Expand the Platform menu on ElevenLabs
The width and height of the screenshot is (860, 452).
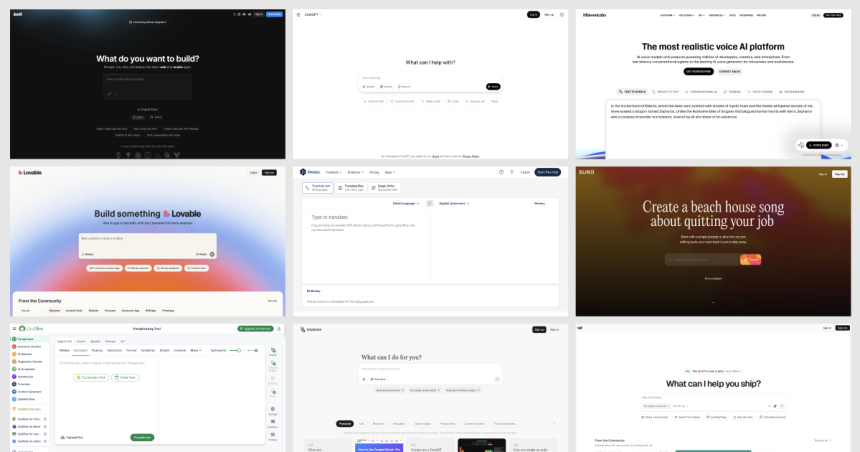coord(667,15)
